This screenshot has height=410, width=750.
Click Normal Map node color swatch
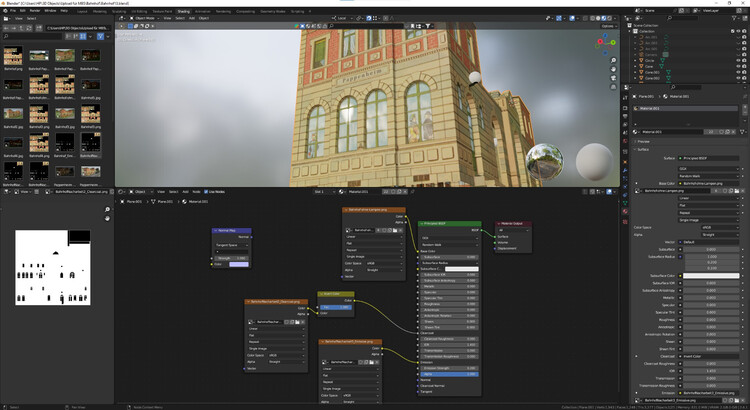pos(239,264)
